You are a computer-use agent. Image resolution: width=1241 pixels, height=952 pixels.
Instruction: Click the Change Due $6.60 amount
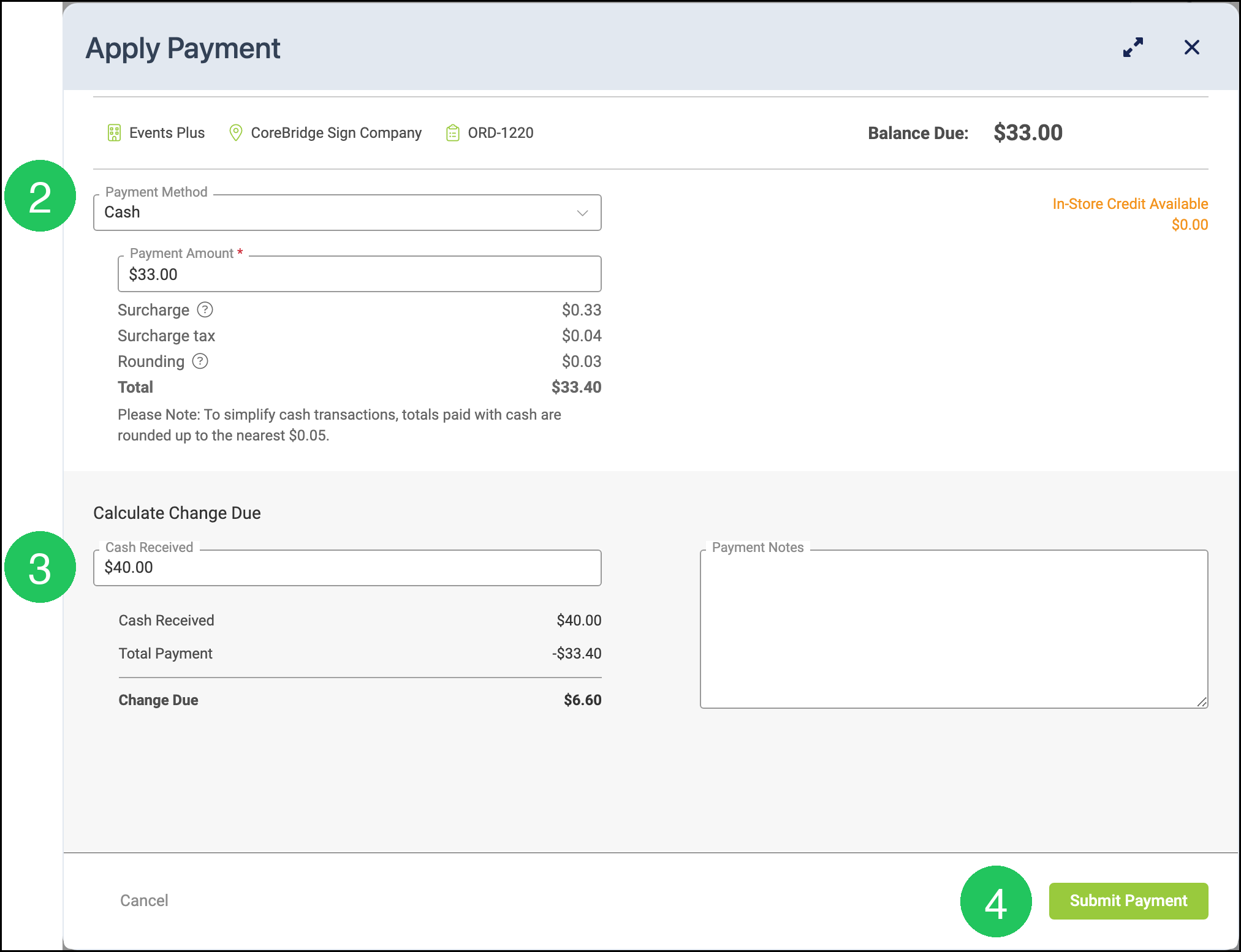pos(582,700)
